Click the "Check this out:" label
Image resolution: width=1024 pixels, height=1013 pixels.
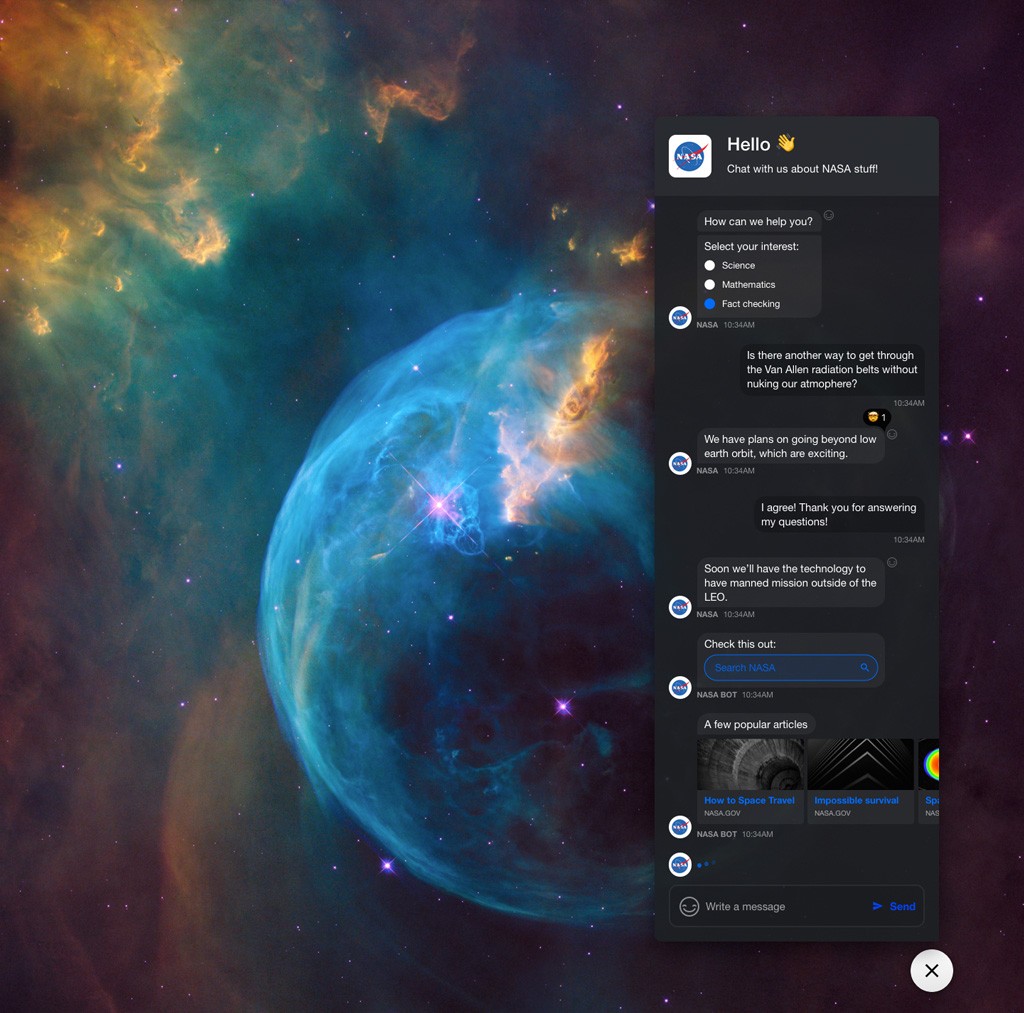[x=740, y=644]
